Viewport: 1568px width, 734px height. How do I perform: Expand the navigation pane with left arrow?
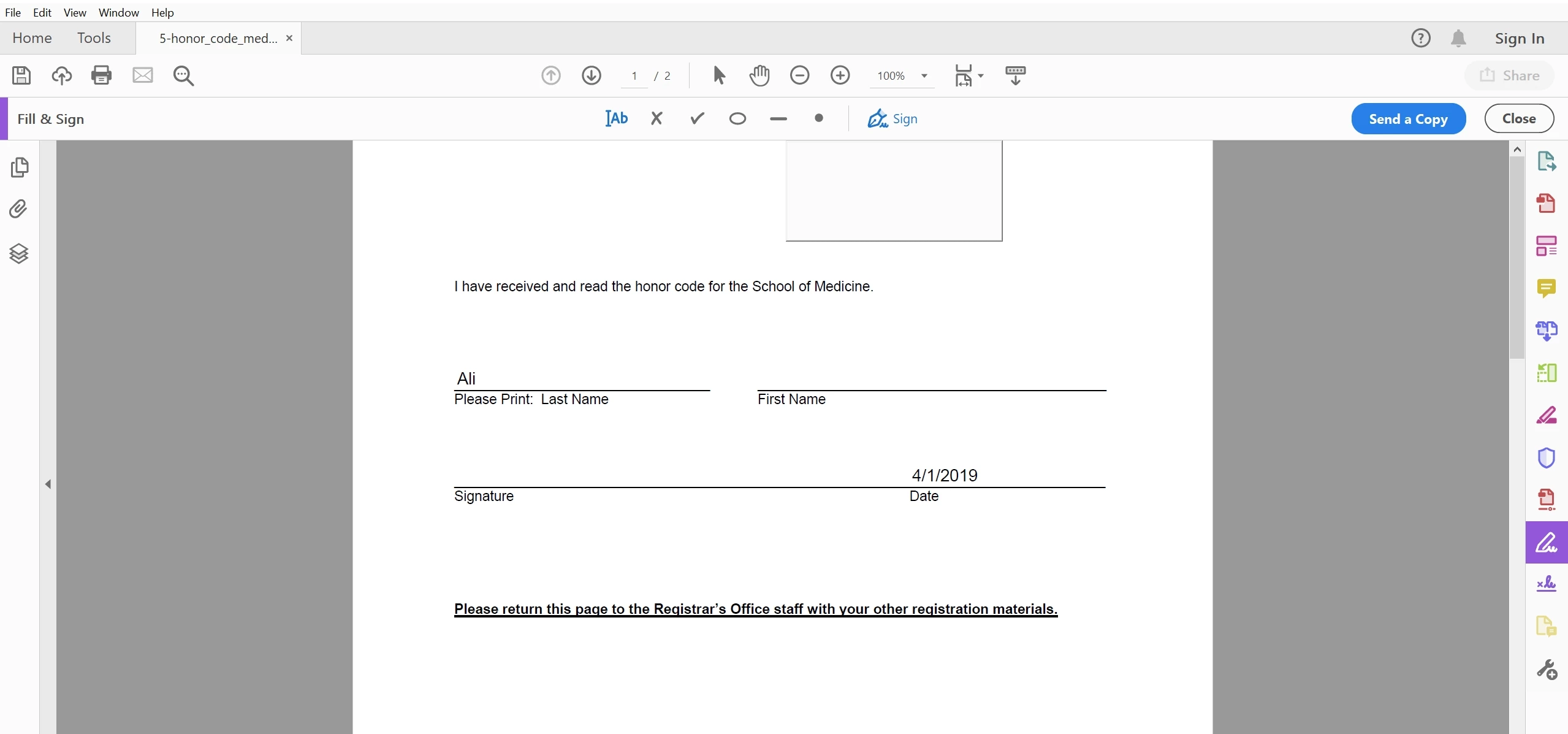coord(48,484)
